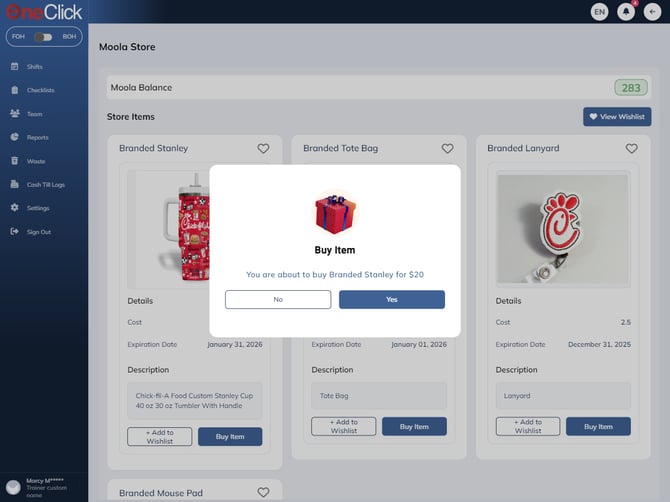Screen dimensions: 670x502
Task: Click the OneClick logo
Action: 43,12
